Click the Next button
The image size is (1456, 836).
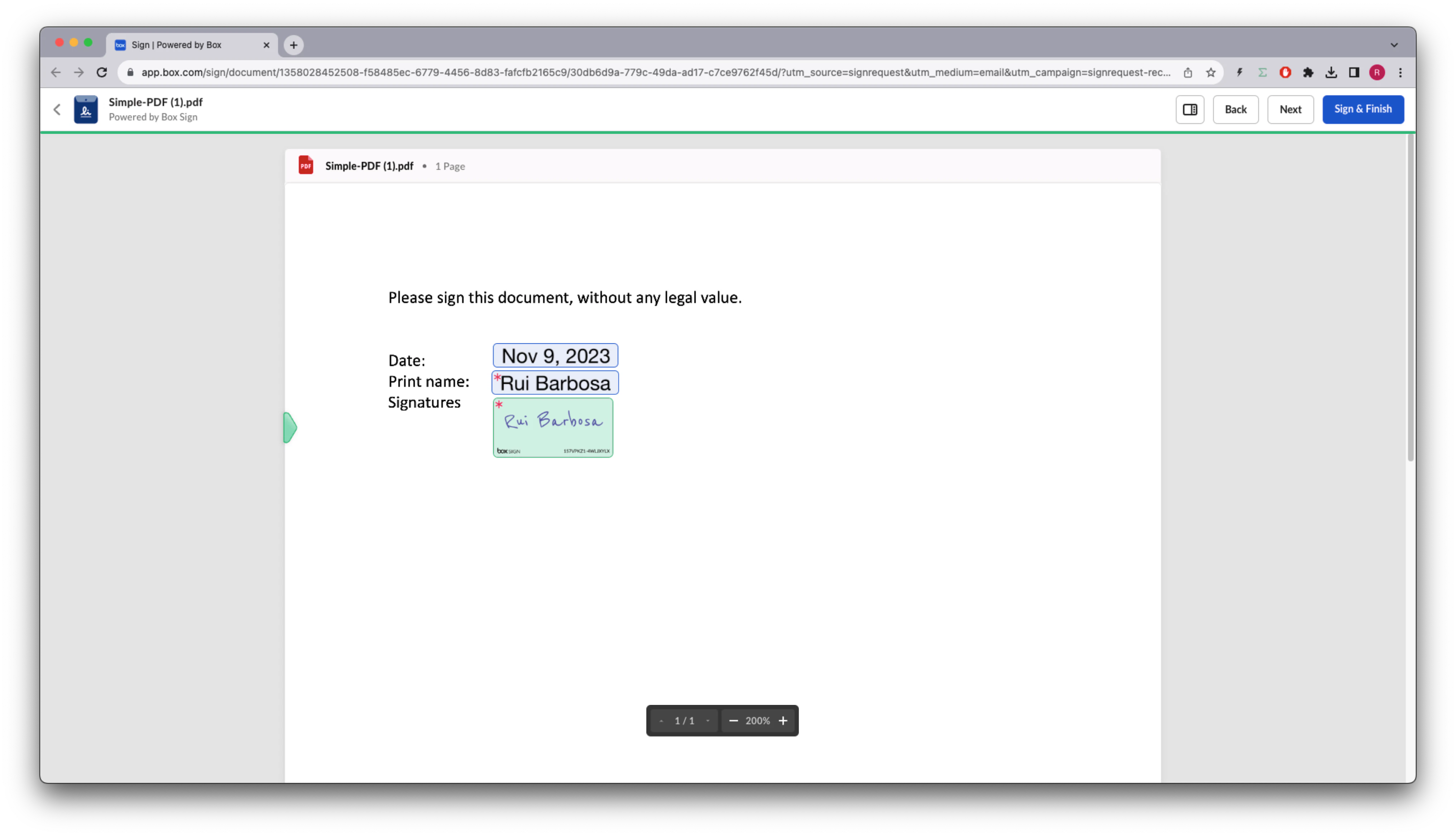[x=1290, y=109]
